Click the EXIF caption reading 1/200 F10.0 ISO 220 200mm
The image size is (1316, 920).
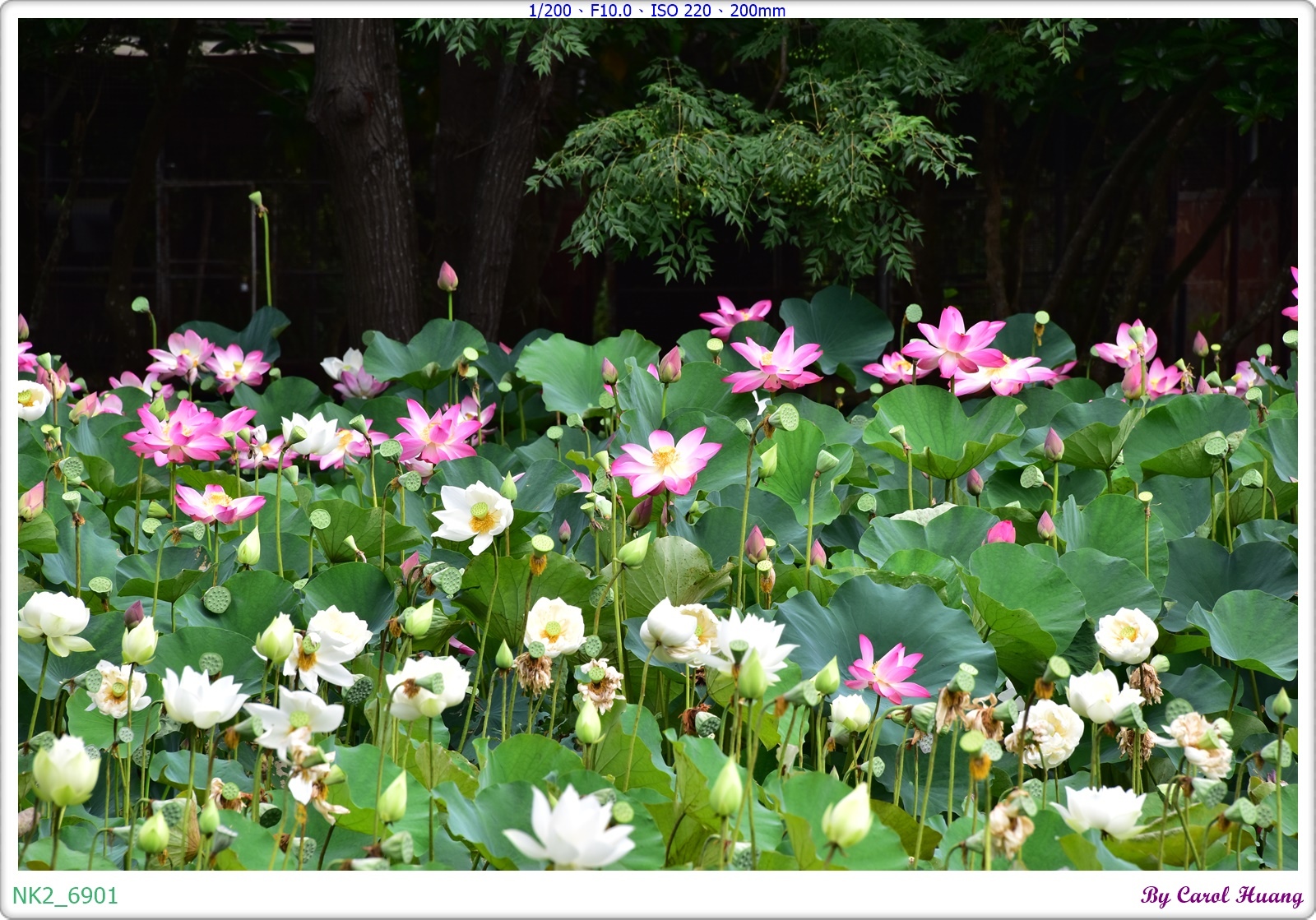(x=656, y=10)
